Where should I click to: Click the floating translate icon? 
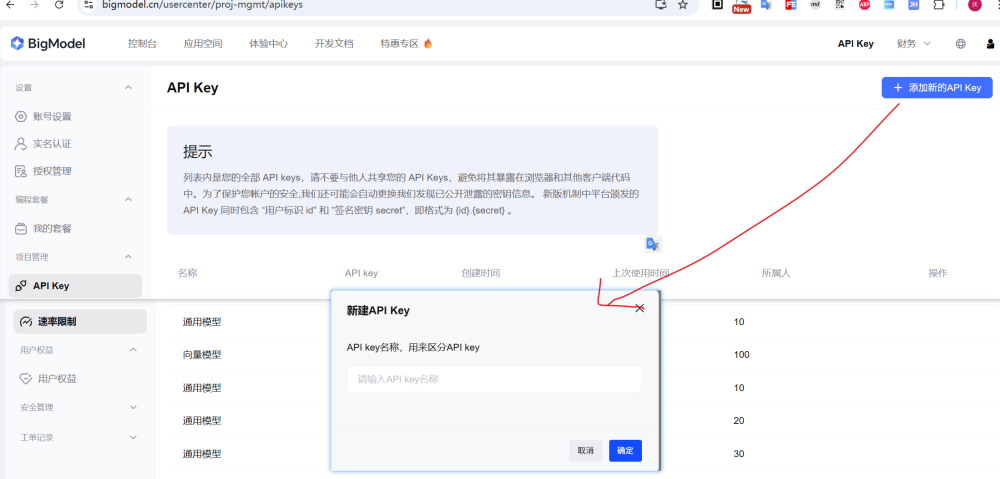click(x=652, y=244)
